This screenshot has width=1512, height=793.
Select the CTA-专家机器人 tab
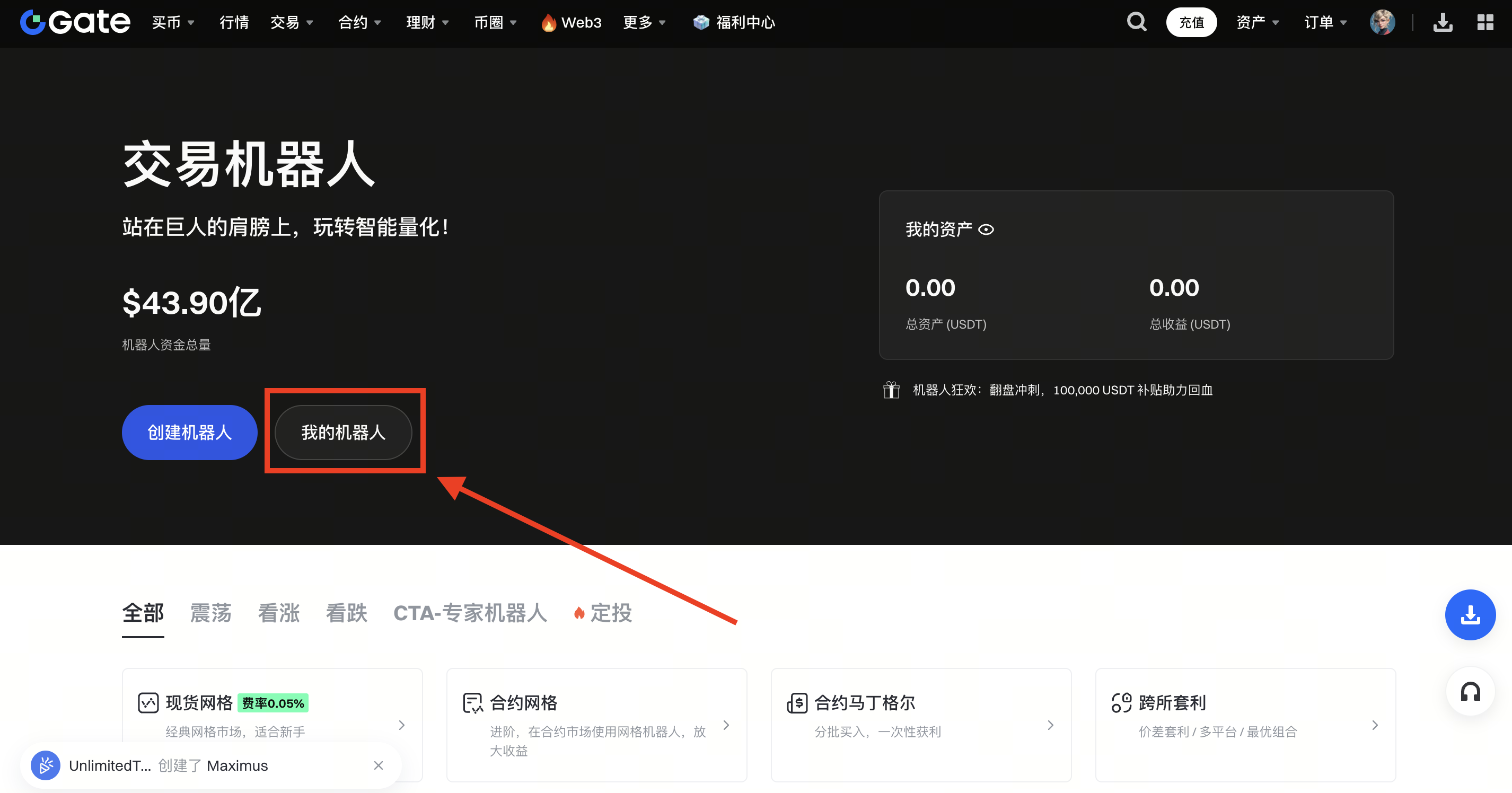470,613
